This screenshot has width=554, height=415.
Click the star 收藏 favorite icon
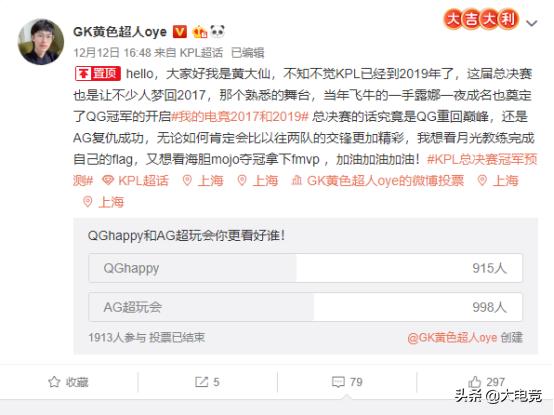point(54,382)
